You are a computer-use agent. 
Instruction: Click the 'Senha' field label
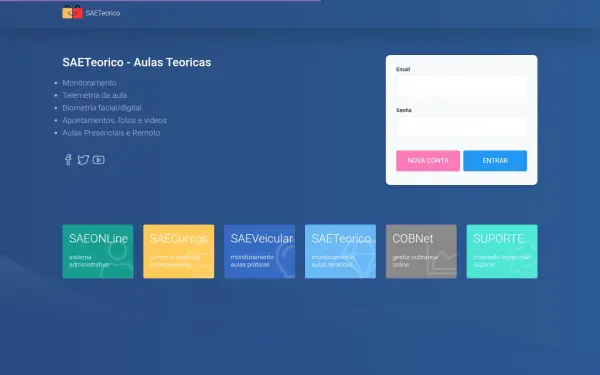coord(404,110)
